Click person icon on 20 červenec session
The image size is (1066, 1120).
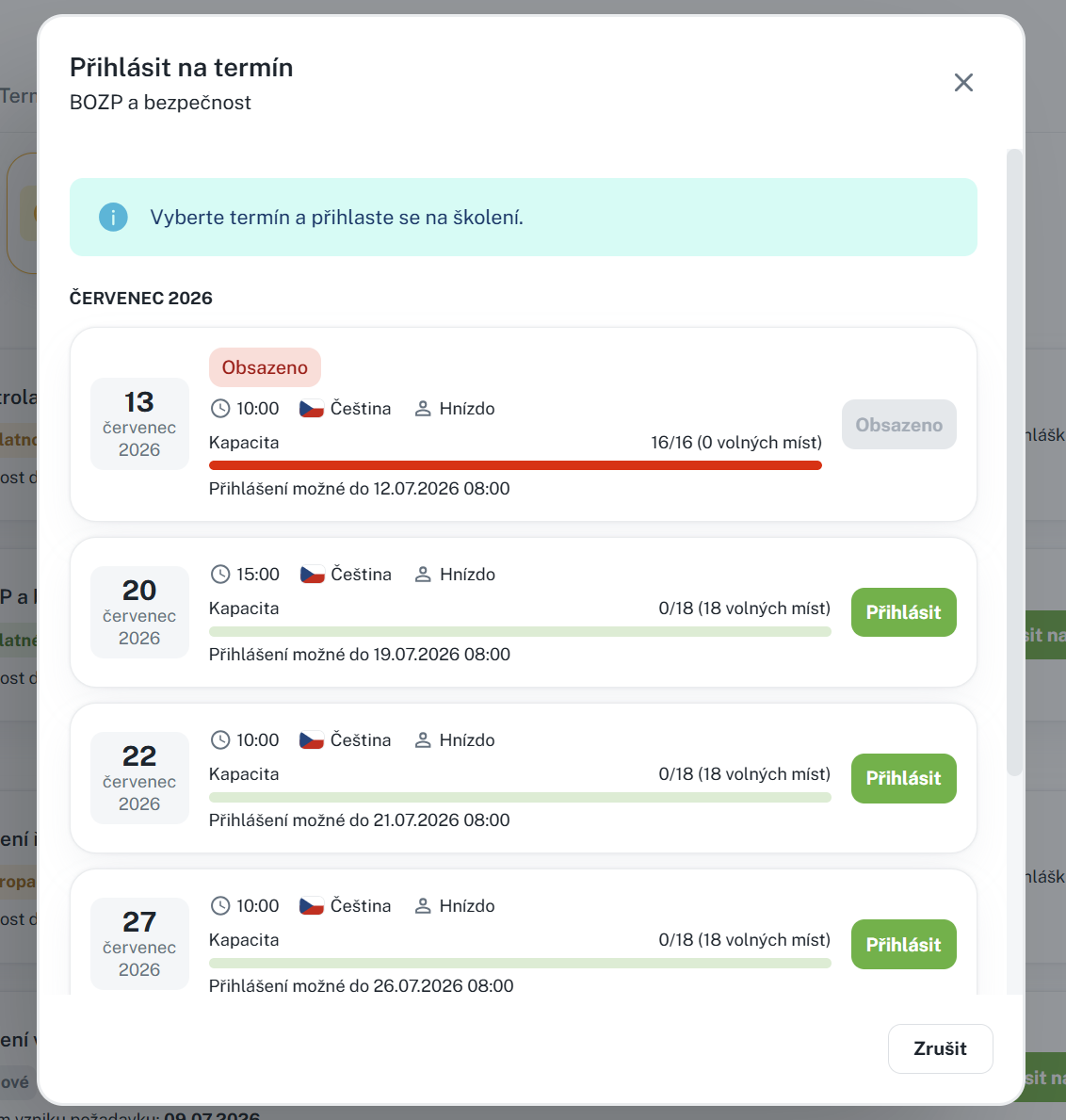pyautogui.click(x=423, y=575)
